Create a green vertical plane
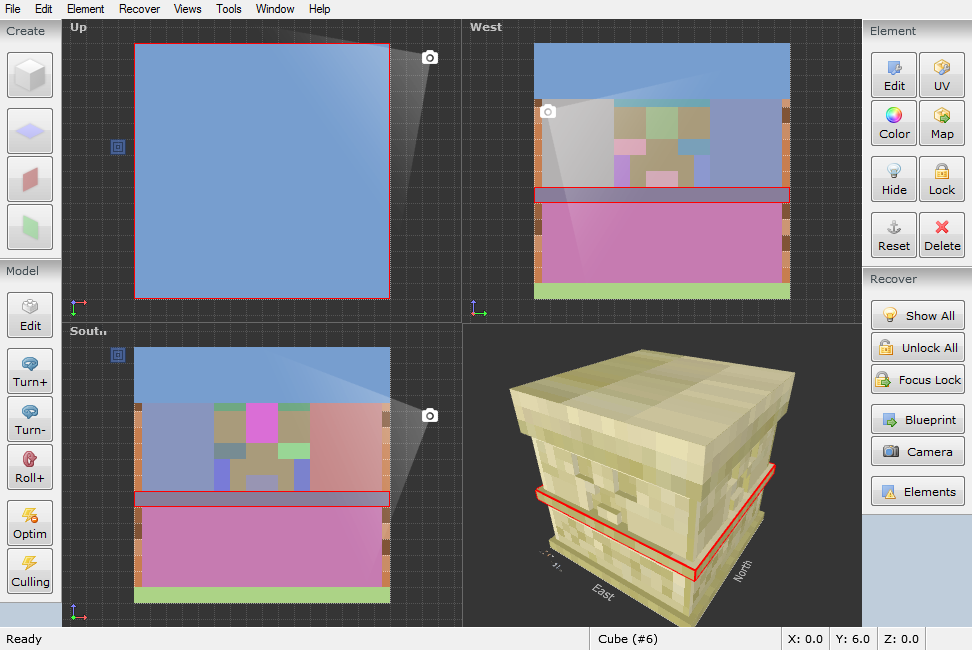Viewport: 972px width, 650px height. pos(30,227)
